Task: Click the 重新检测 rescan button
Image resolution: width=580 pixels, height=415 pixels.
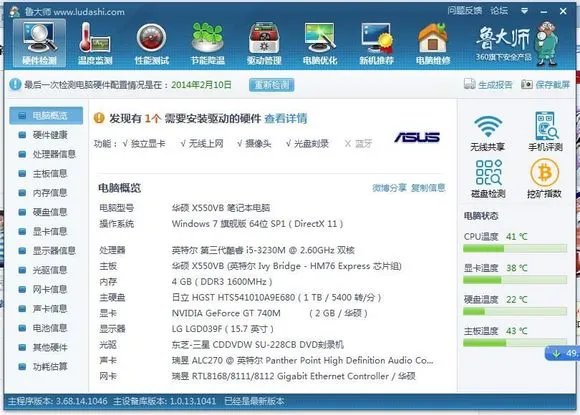Action: click(x=272, y=85)
